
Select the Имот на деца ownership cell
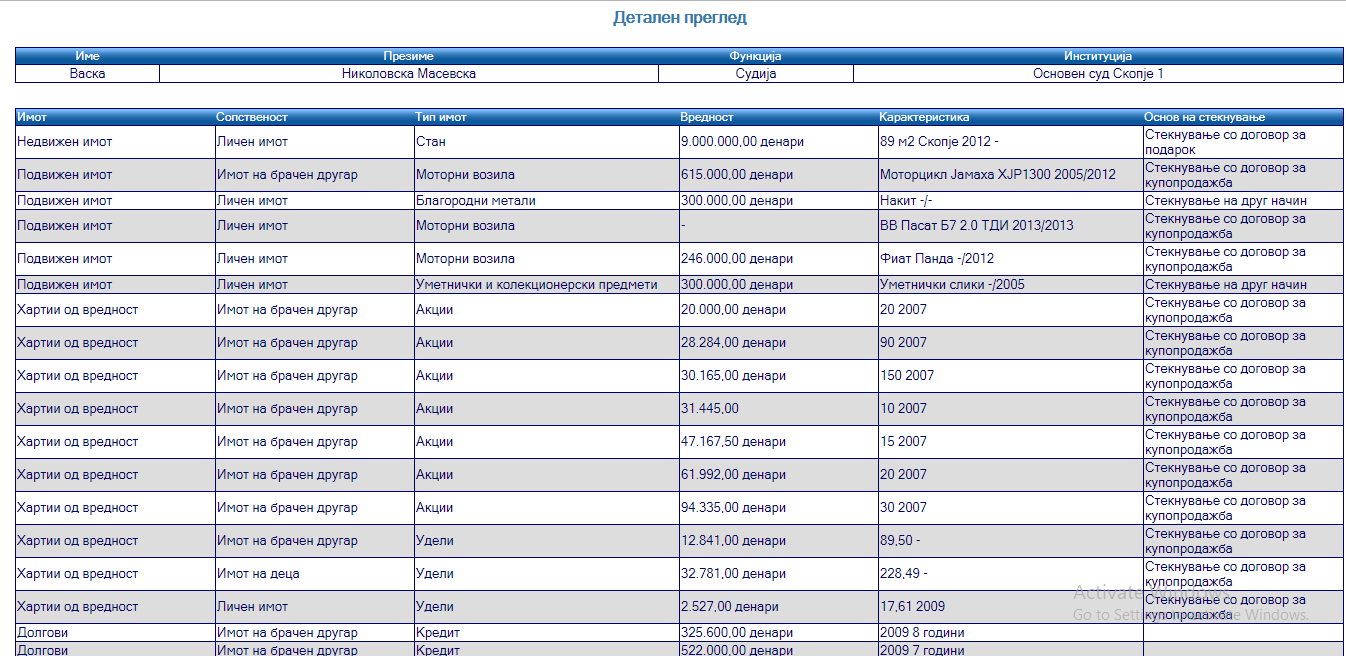pos(258,574)
